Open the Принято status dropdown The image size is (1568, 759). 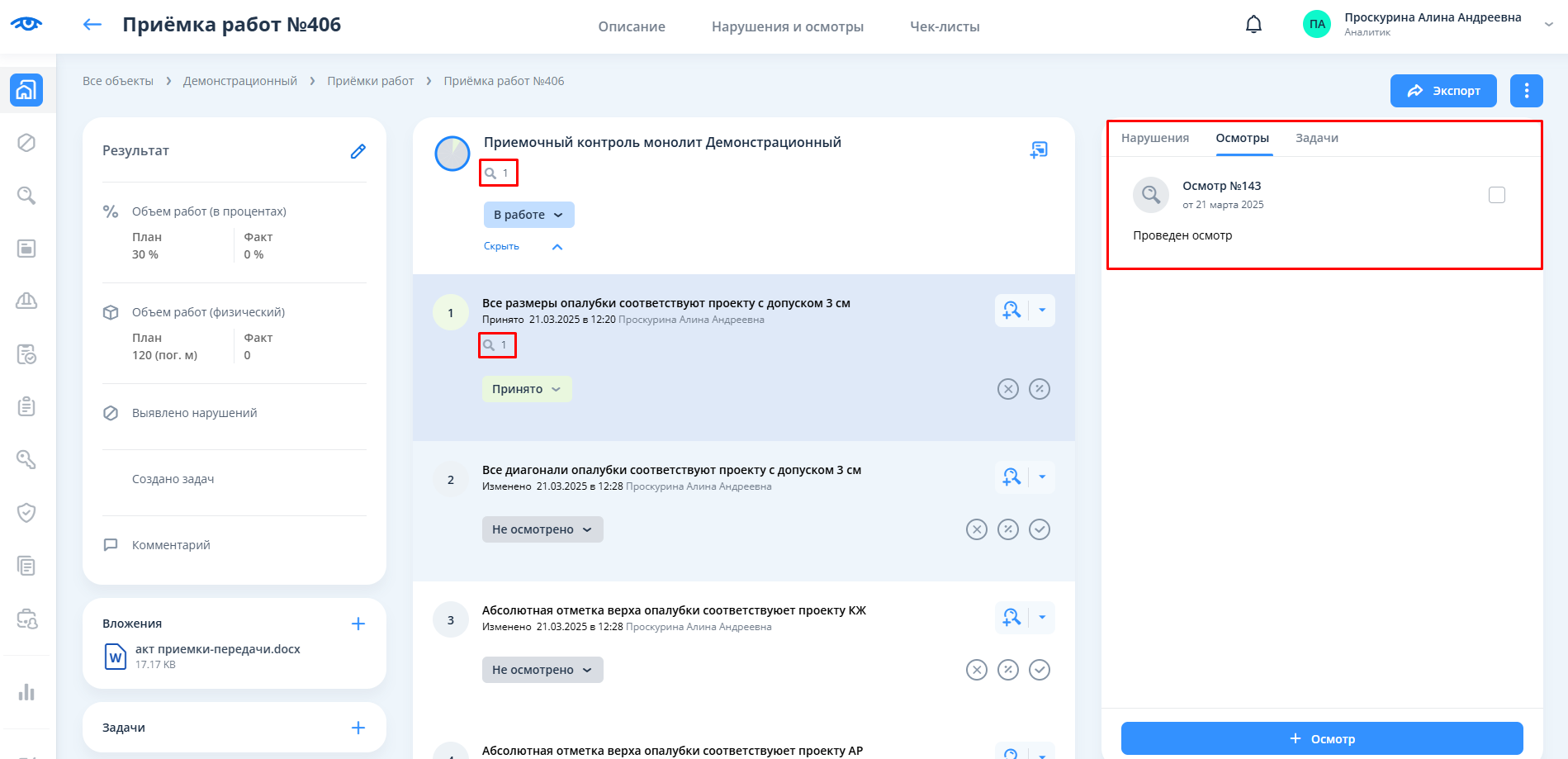526,389
